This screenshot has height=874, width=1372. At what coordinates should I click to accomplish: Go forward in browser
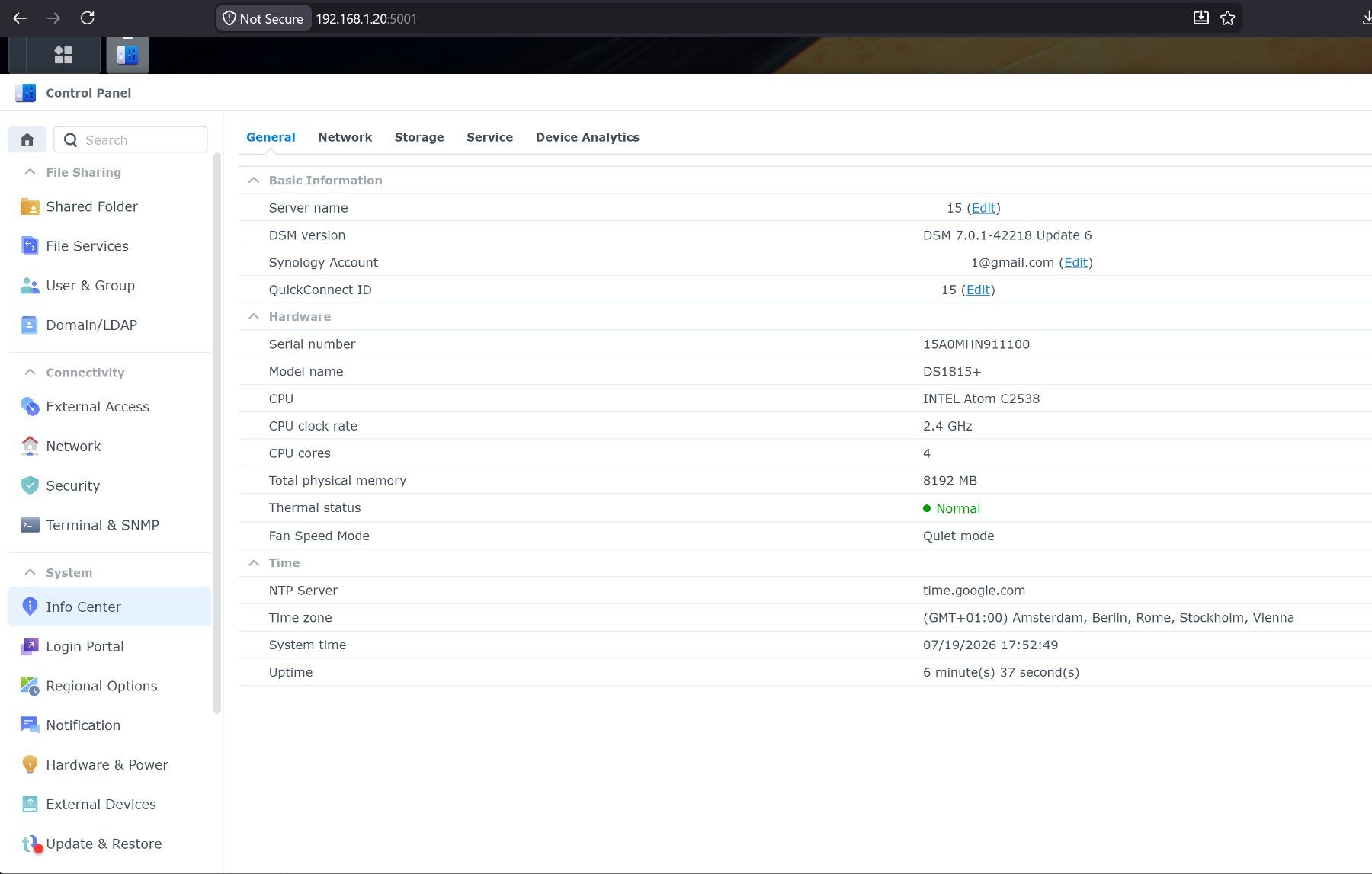tap(53, 18)
